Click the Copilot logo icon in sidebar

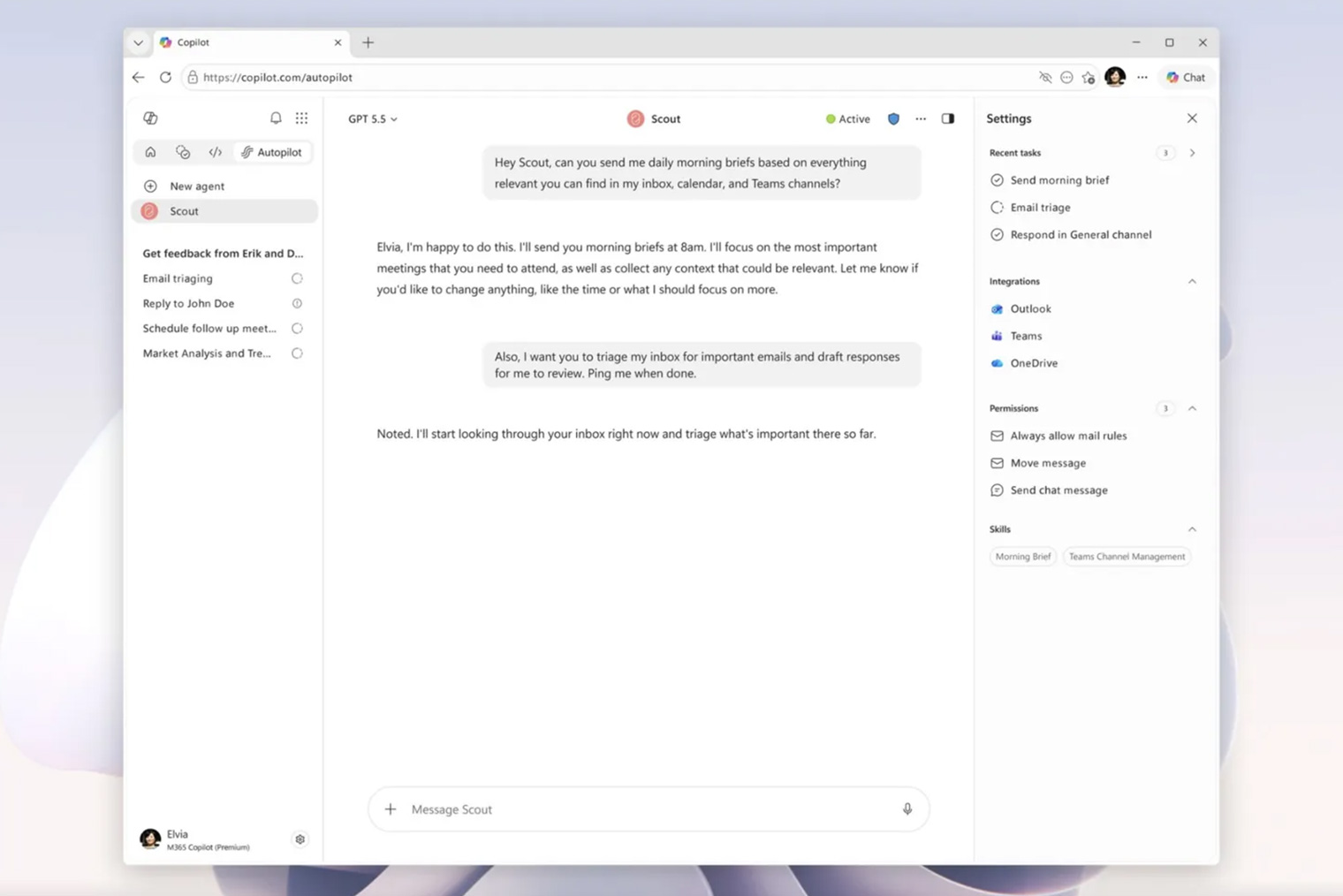tap(150, 118)
